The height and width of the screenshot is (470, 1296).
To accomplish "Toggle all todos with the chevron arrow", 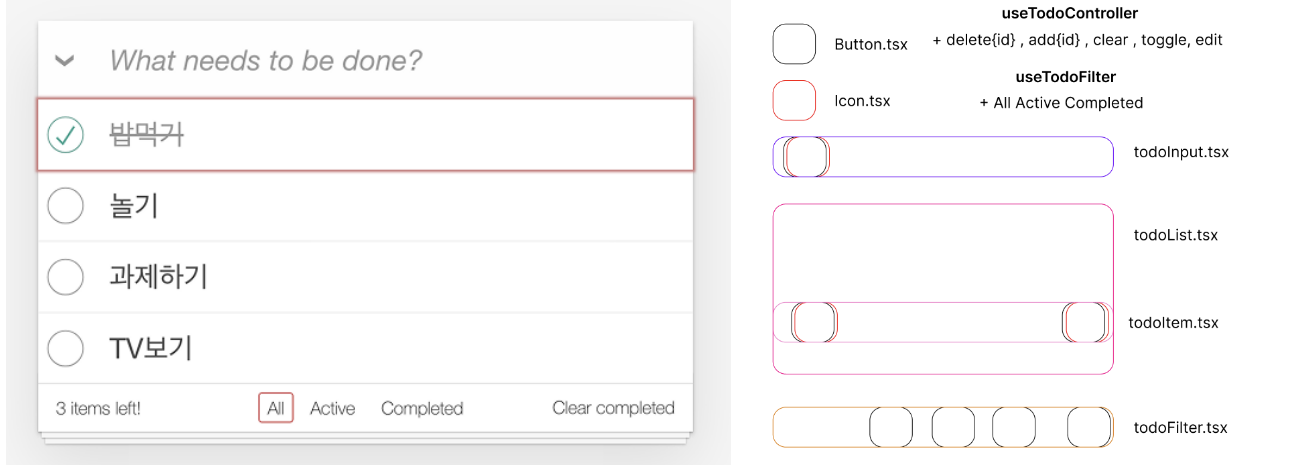I will pyautogui.click(x=64, y=61).
